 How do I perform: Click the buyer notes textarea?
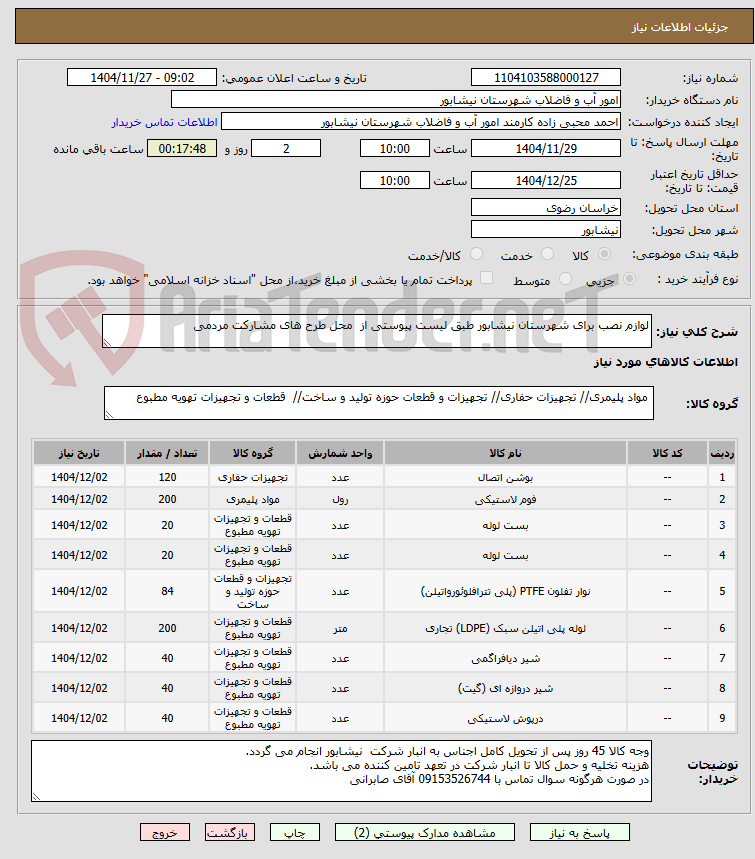point(341,771)
